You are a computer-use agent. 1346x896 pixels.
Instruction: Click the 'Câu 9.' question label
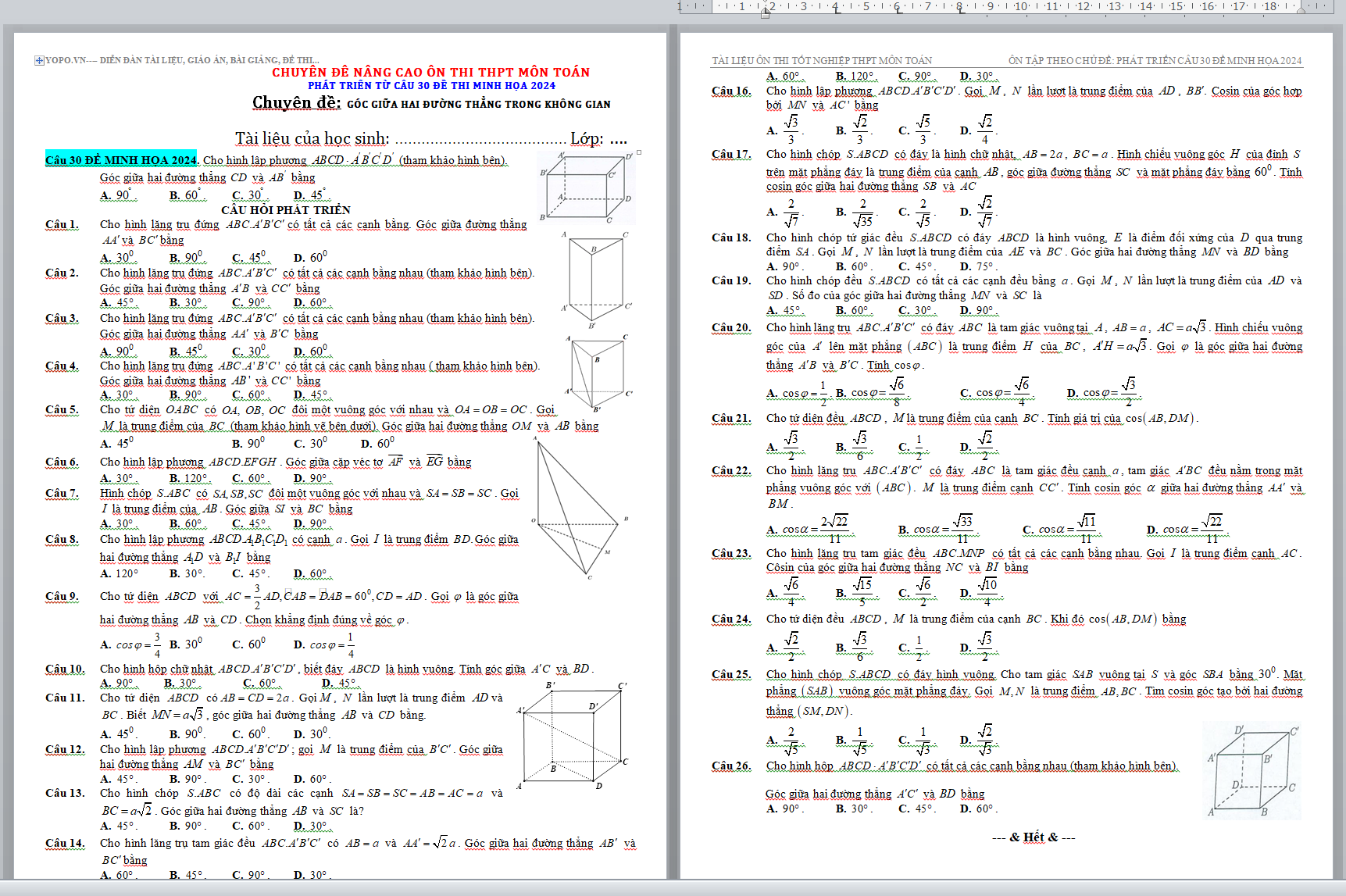[x=62, y=597]
